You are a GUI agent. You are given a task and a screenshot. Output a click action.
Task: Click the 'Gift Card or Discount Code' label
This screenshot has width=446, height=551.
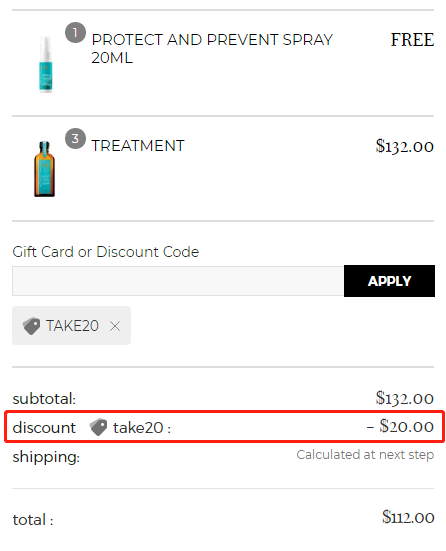[x=106, y=252]
